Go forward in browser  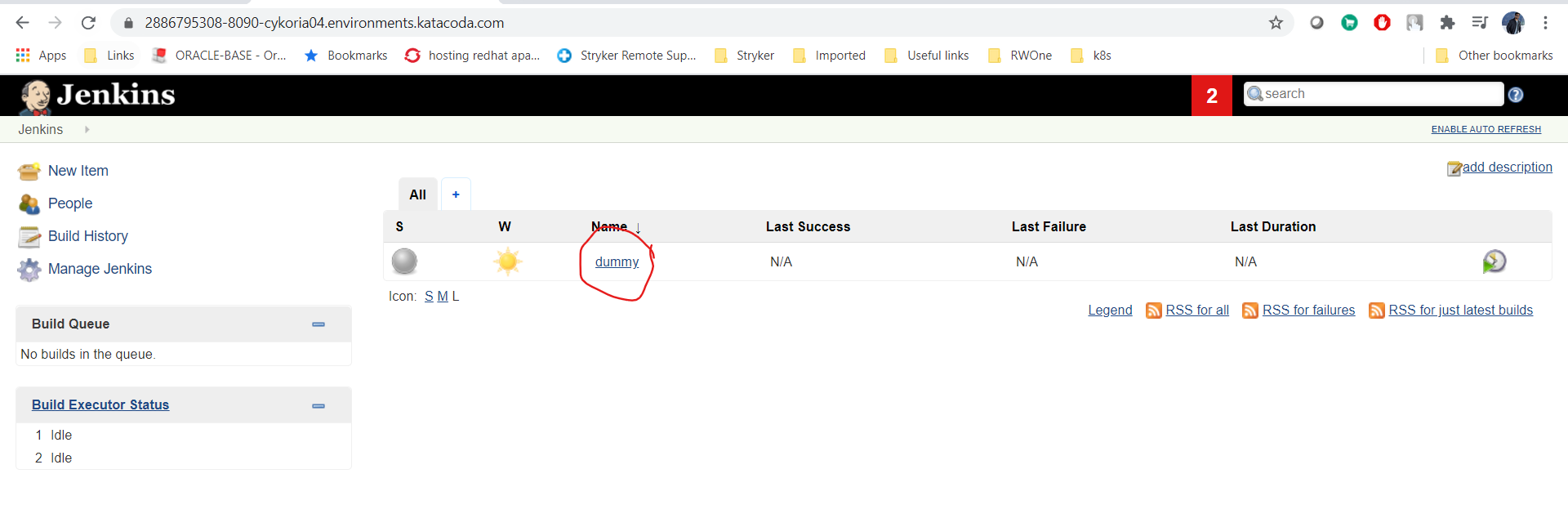[x=56, y=23]
